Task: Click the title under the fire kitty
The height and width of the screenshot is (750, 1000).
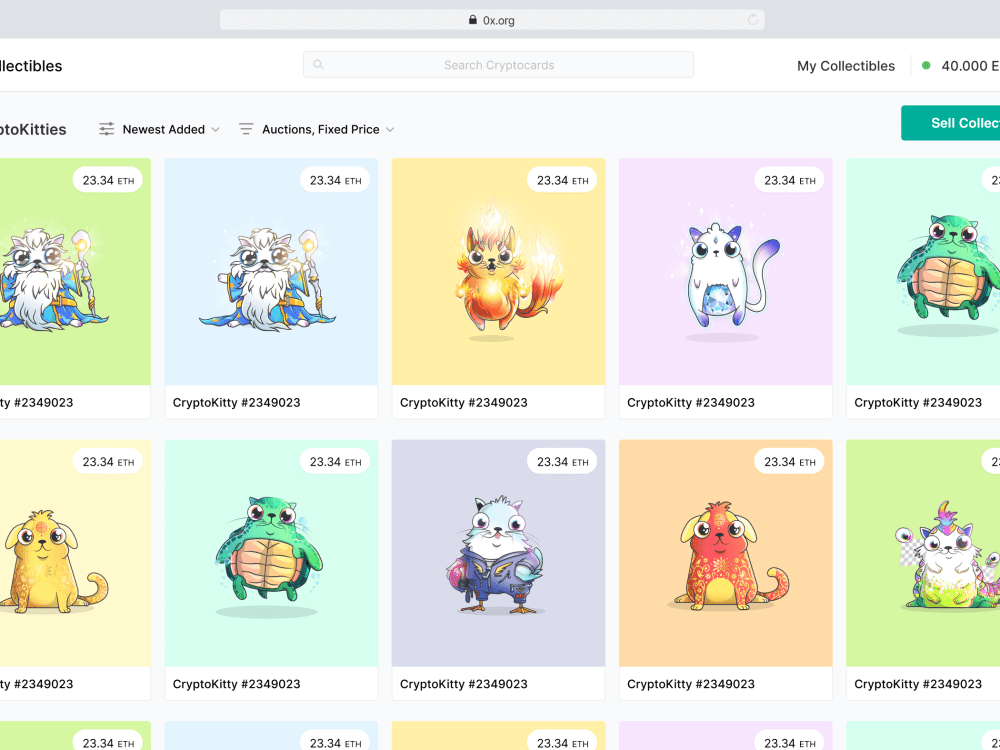Action: click(x=464, y=402)
